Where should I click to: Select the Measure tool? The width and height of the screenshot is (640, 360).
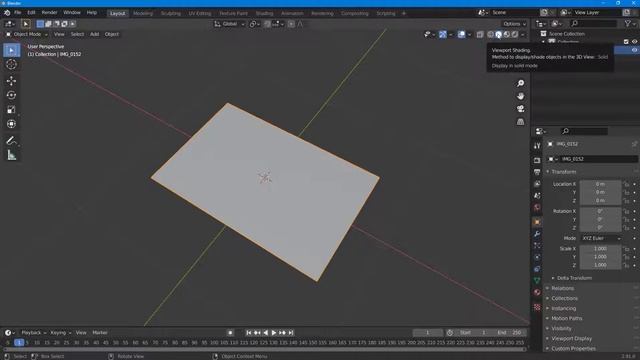(11, 155)
